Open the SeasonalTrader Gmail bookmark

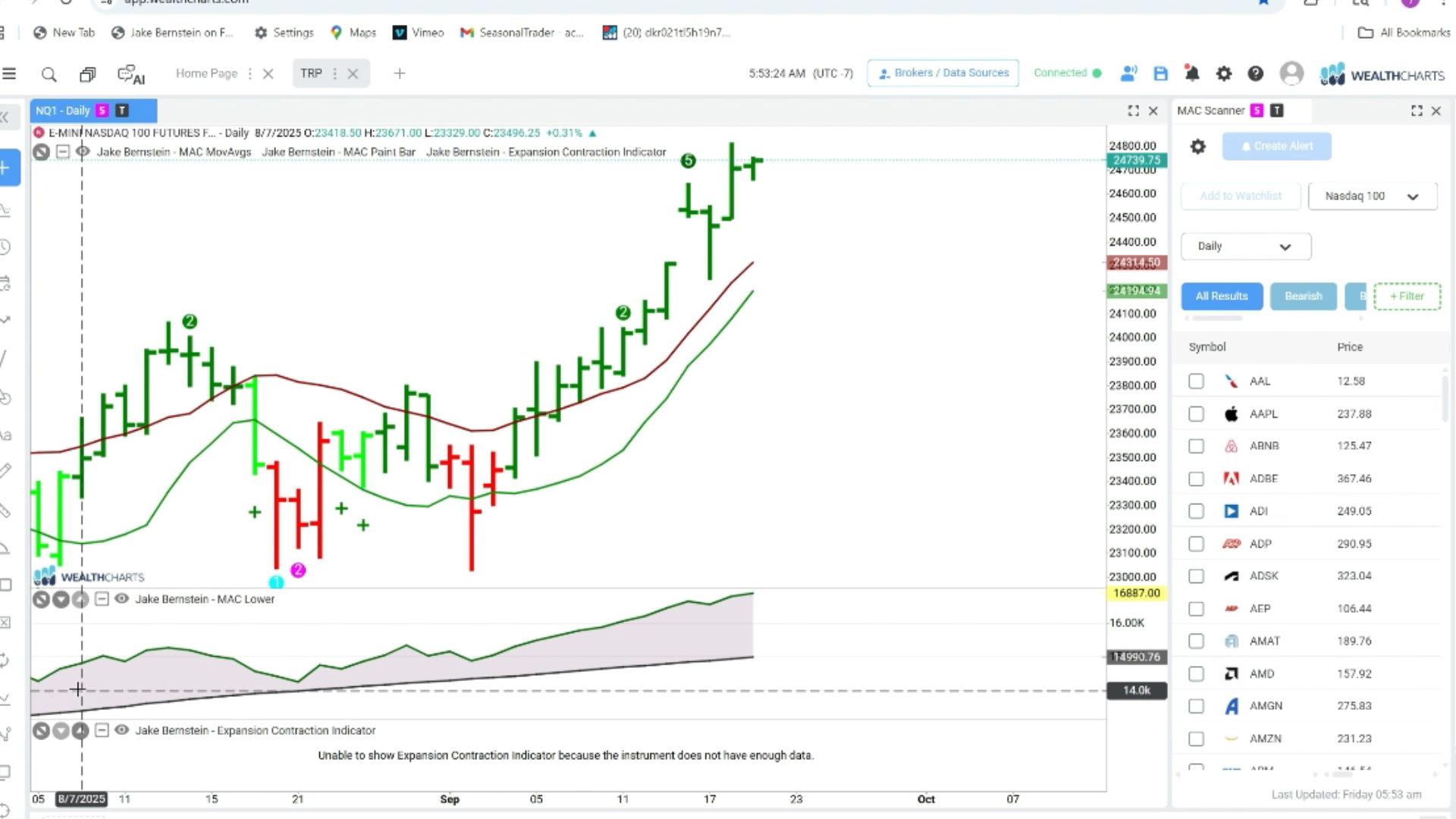click(522, 33)
